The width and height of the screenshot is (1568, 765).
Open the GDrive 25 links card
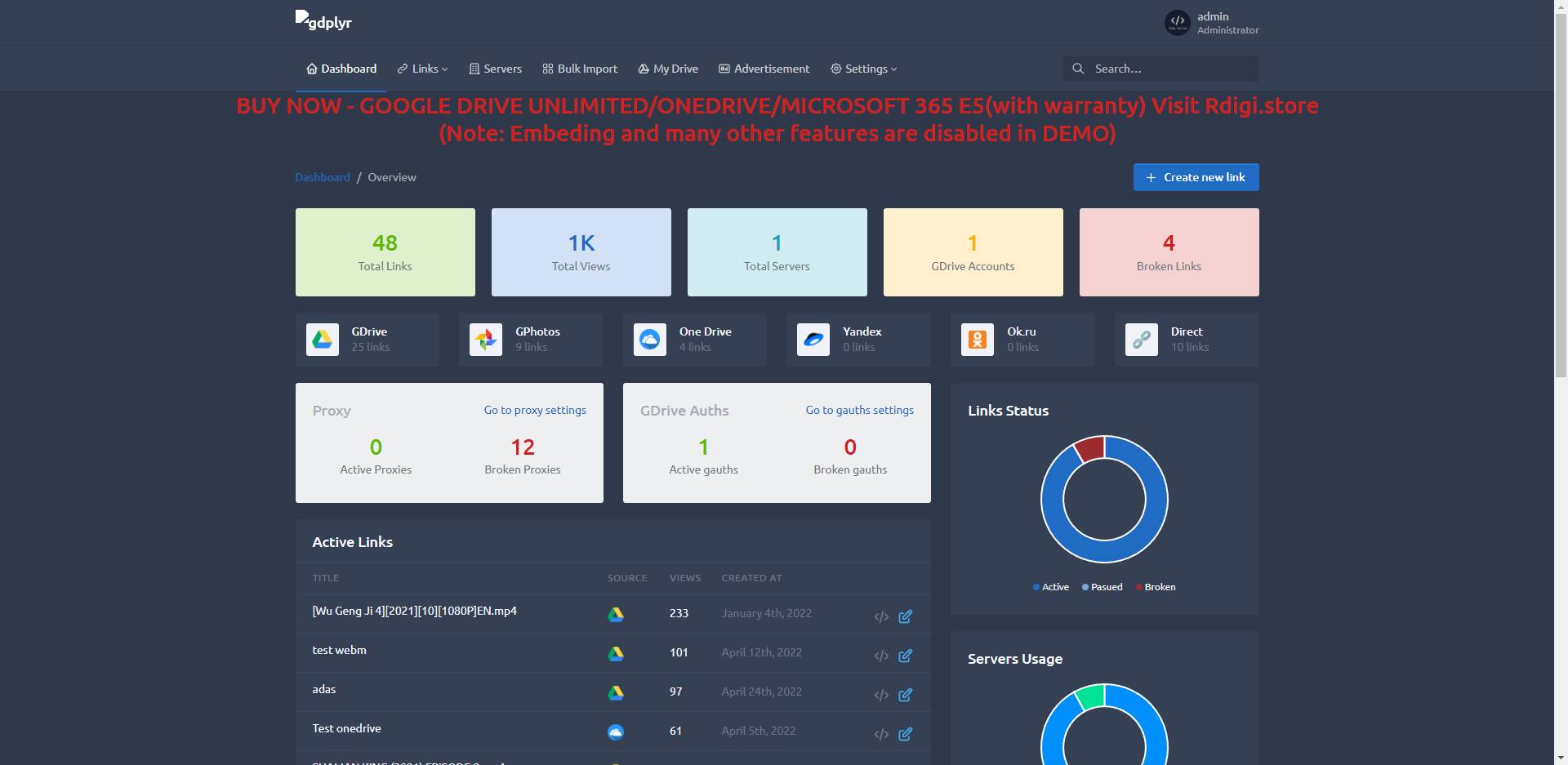point(367,339)
